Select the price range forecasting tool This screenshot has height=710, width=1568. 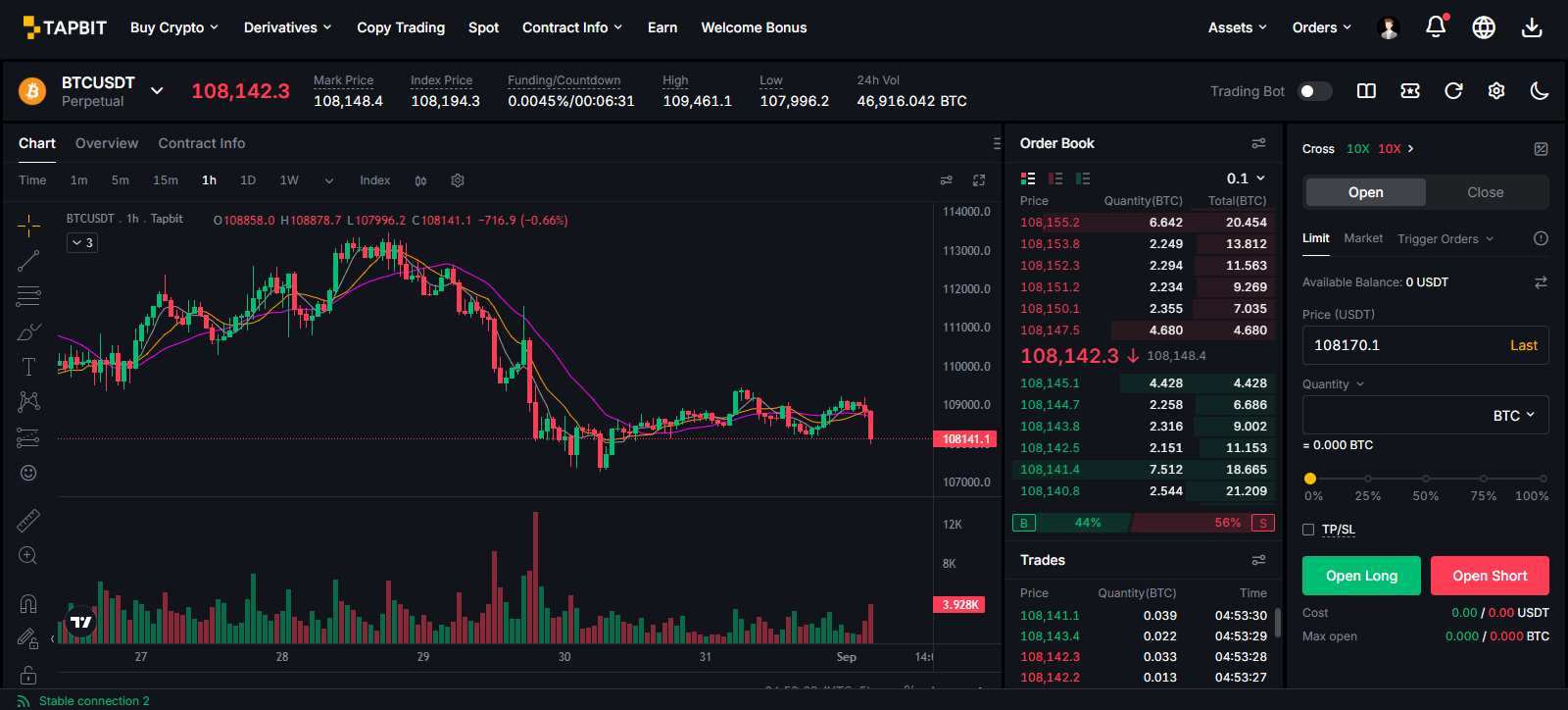[28, 437]
